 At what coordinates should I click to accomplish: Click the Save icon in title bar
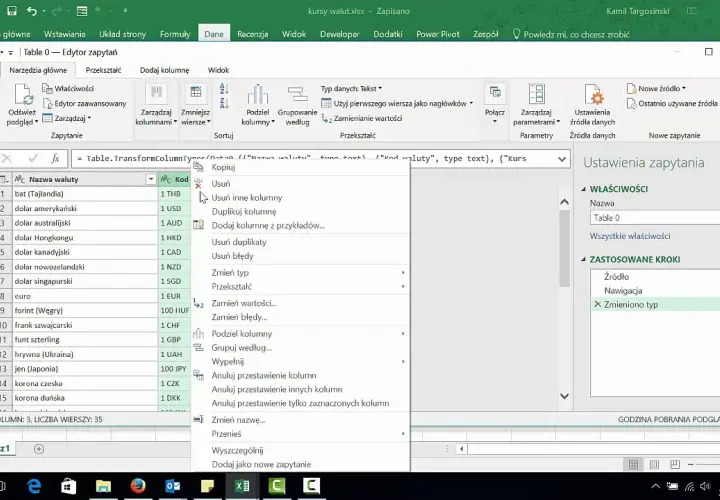pyautogui.click(x=12, y=11)
